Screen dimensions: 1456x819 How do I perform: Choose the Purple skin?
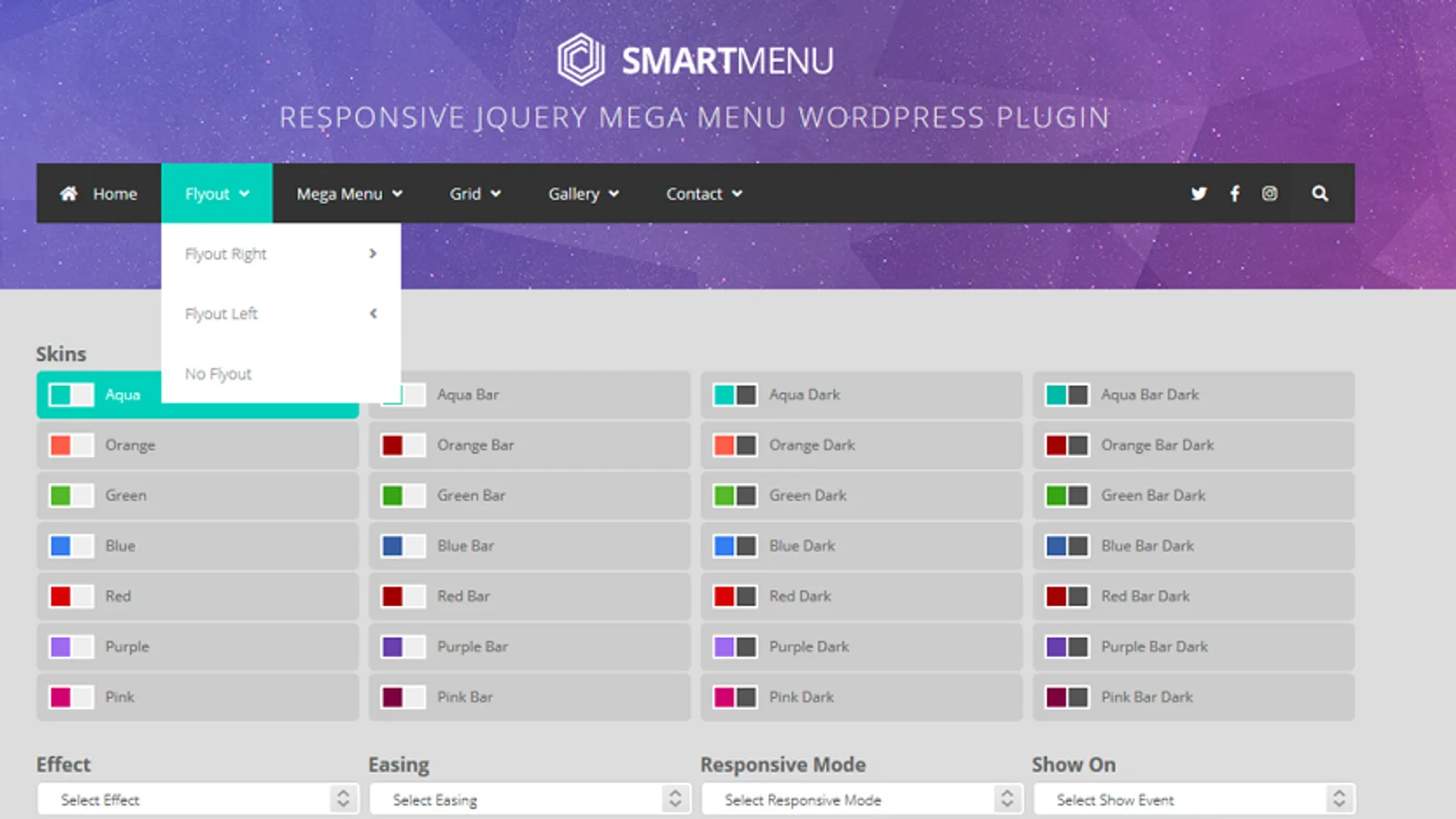(x=197, y=646)
